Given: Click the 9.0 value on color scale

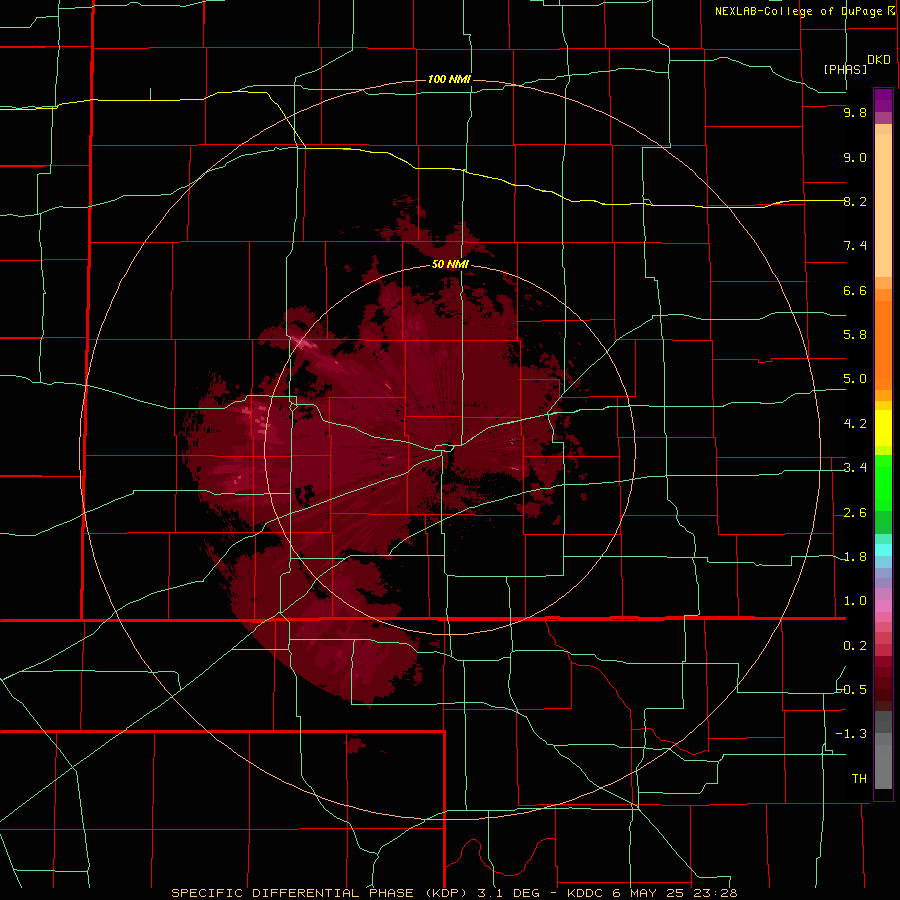Looking at the screenshot, I should (855, 157).
